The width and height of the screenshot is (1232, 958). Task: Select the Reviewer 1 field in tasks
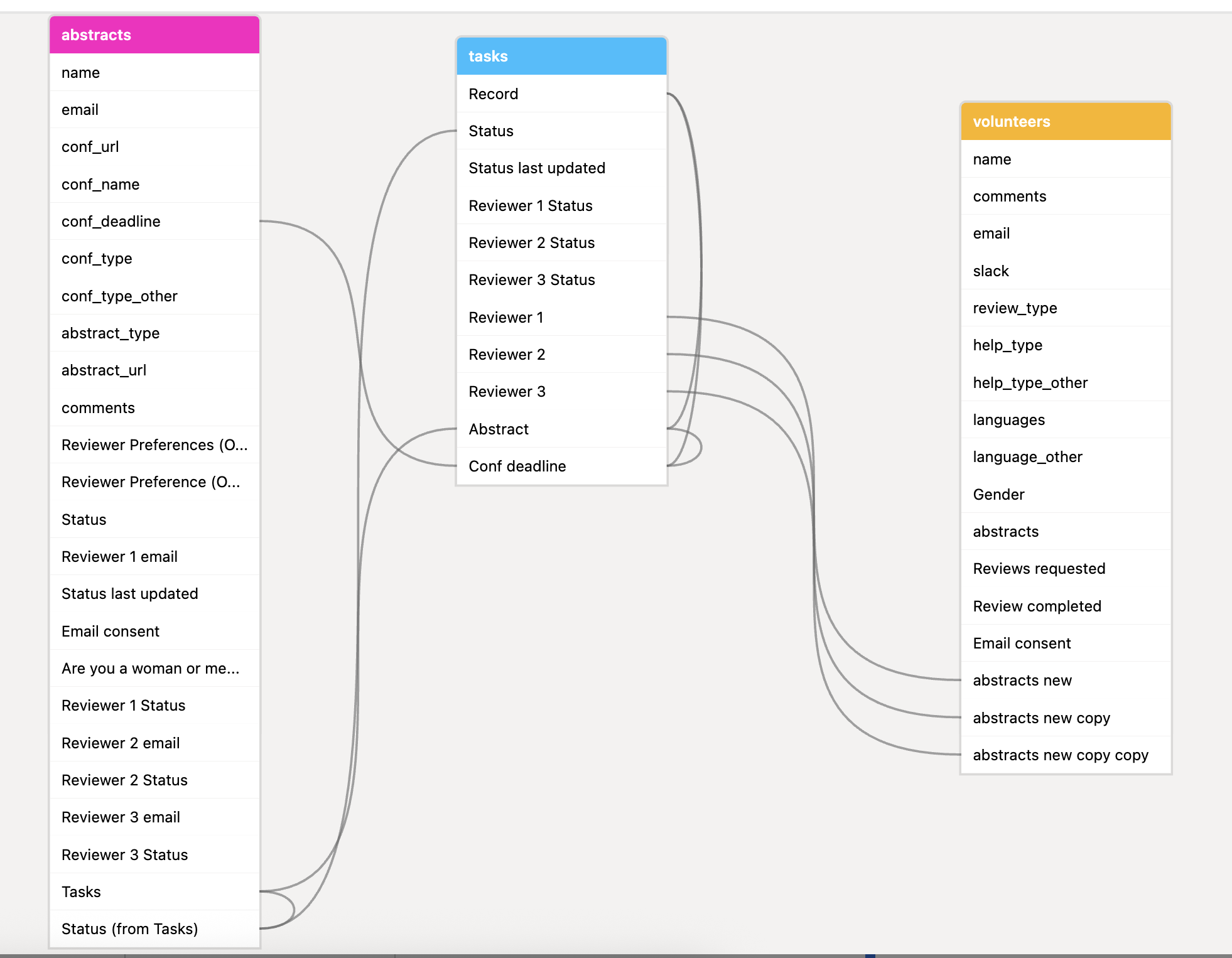tap(561, 318)
